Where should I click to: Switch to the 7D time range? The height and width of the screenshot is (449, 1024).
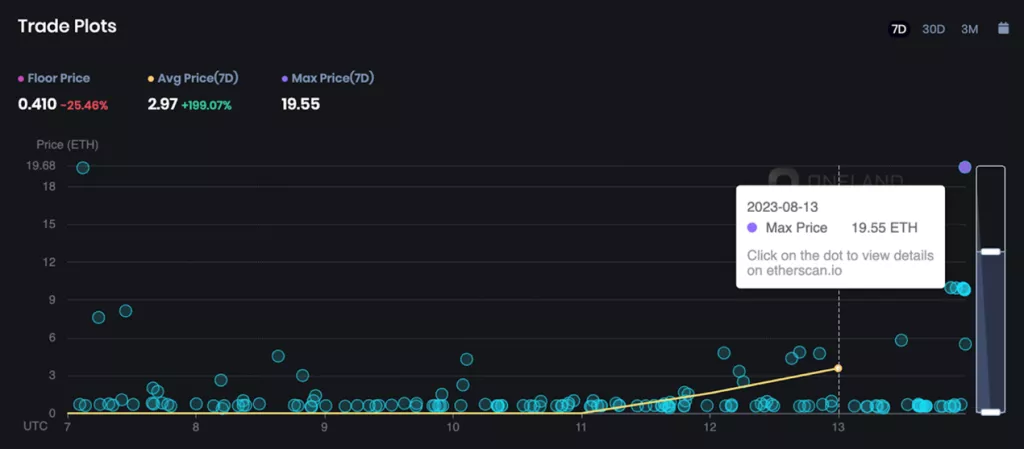[x=898, y=29]
